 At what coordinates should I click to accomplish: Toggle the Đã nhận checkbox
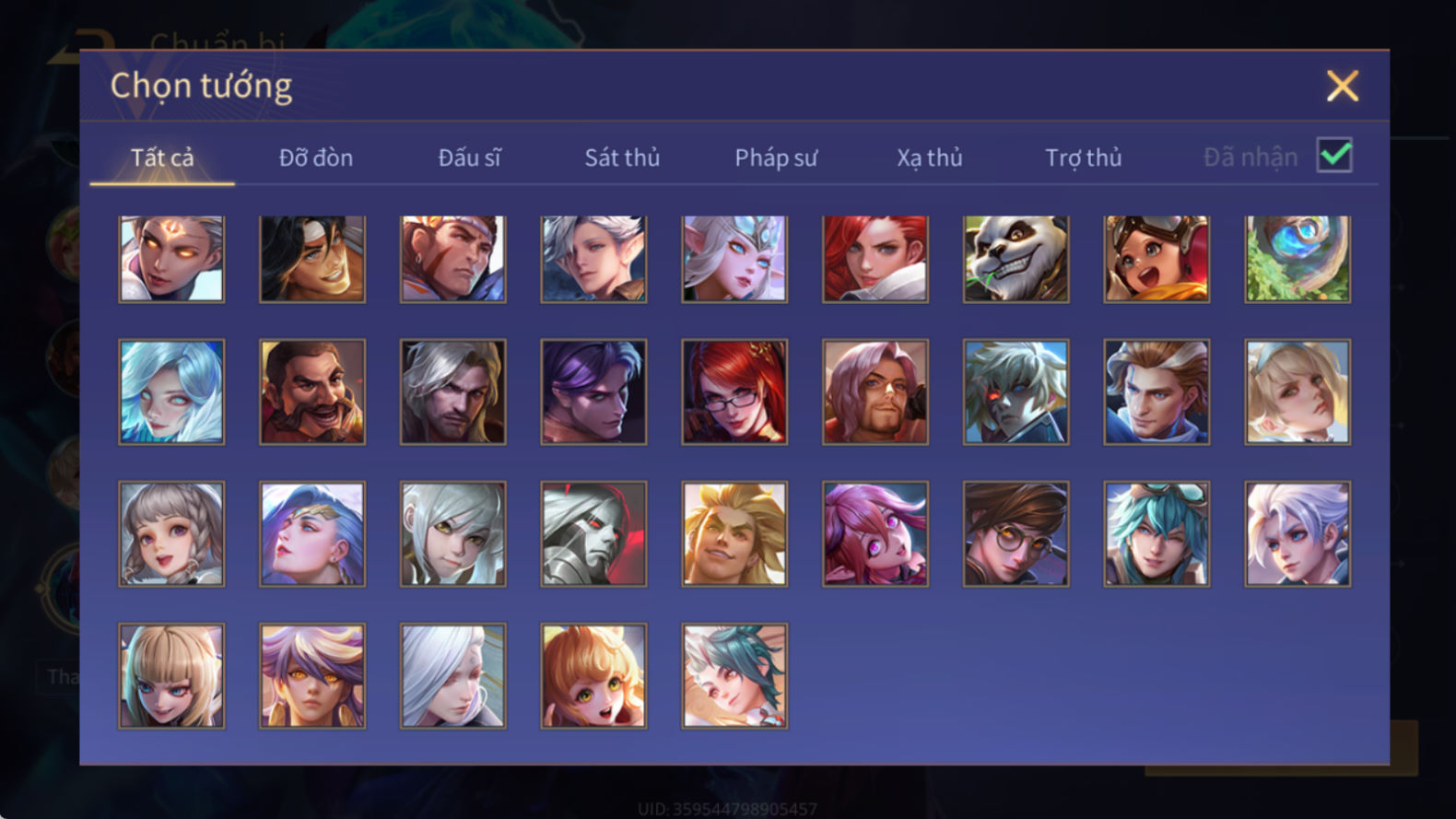point(1334,156)
